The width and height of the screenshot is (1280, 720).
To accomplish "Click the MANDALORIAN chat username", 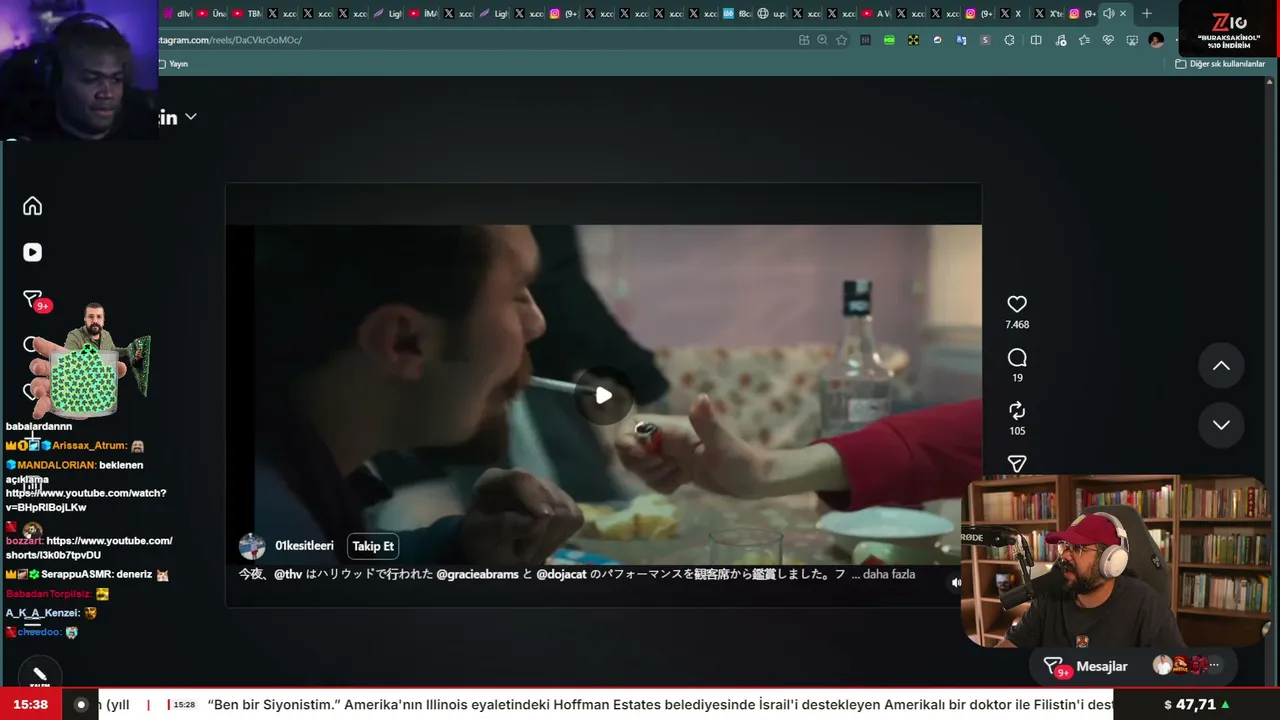I will tap(56, 465).
